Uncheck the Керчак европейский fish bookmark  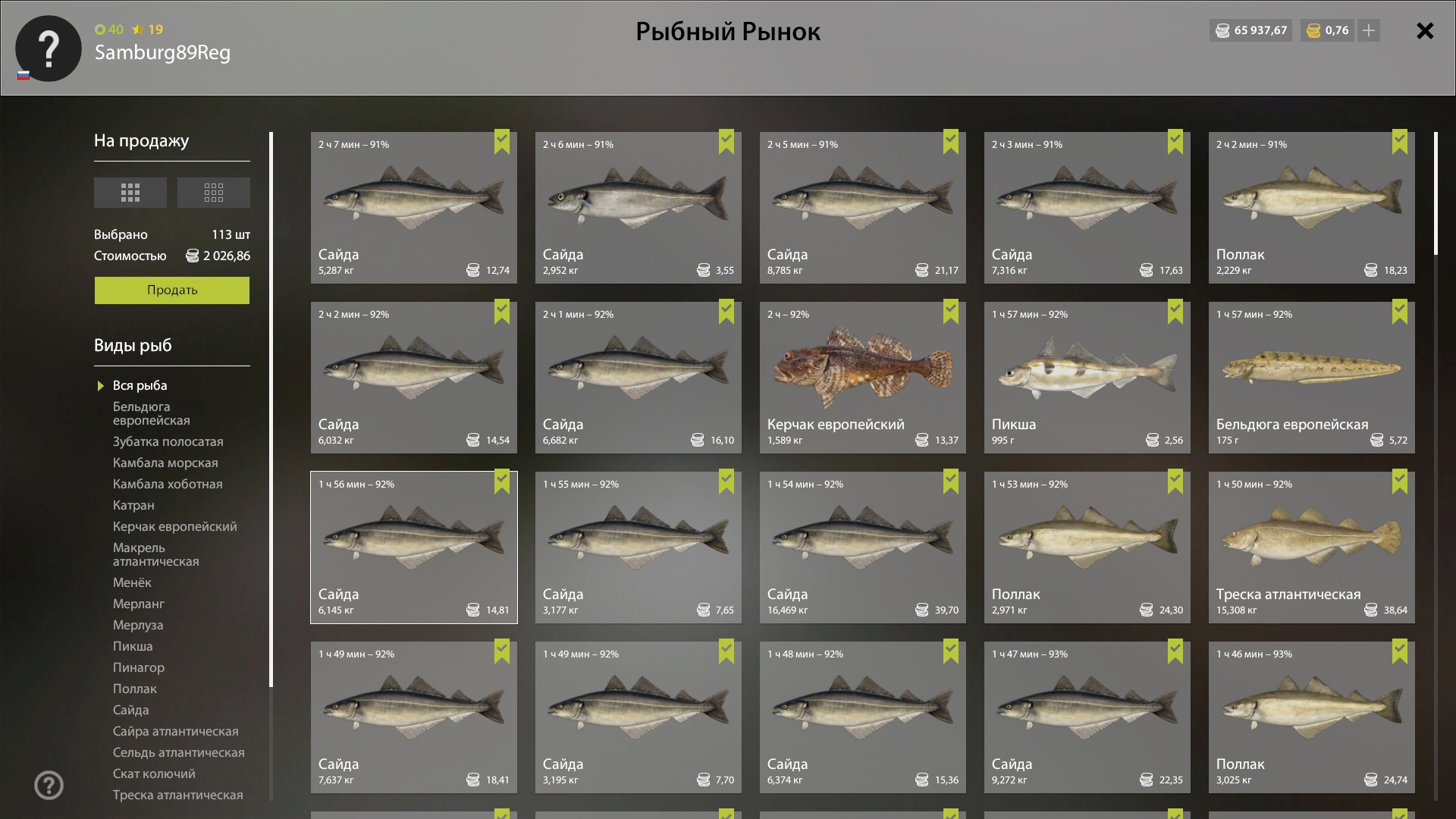pos(951,312)
